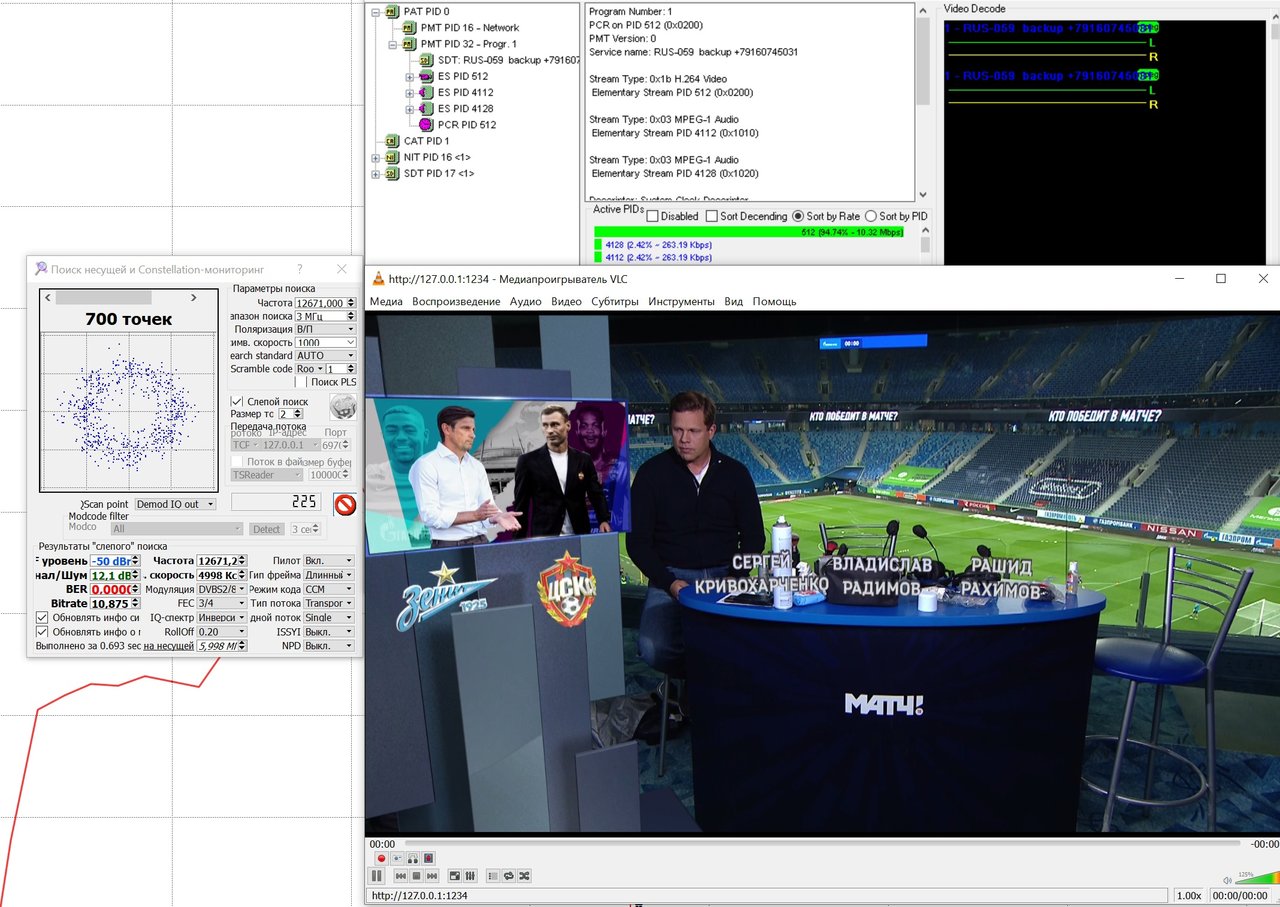1280x907 pixels.
Task: Pause playback in VLC
Action: pos(377,876)
